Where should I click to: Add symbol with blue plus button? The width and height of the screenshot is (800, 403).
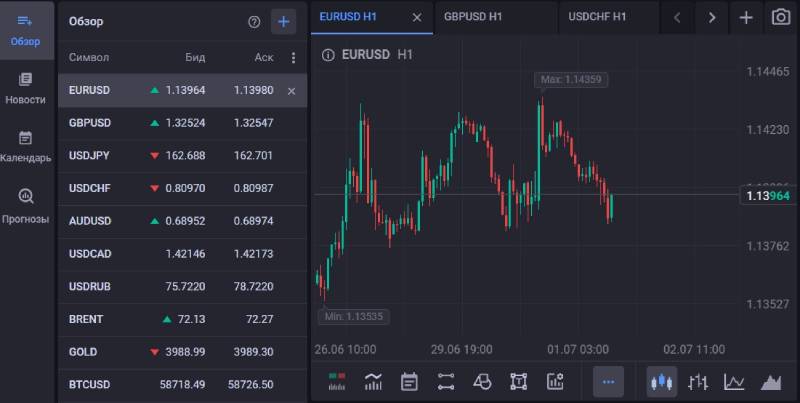(x=284, y=22)
